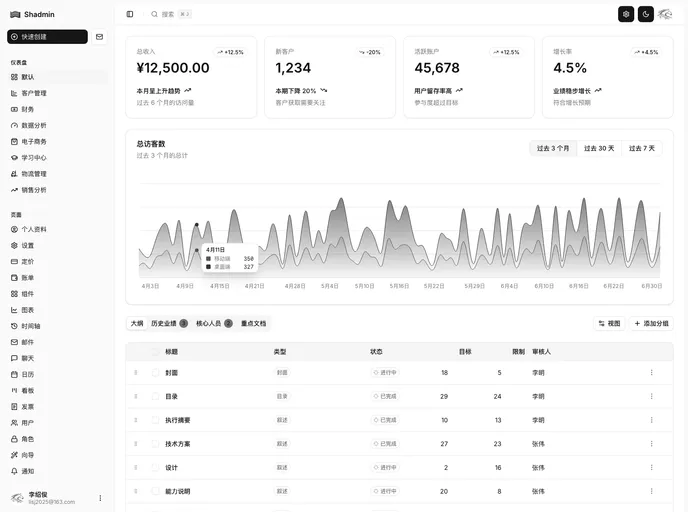
Task: Click the 4月11日 data point on chart
Action: click(x=196, y=225)
